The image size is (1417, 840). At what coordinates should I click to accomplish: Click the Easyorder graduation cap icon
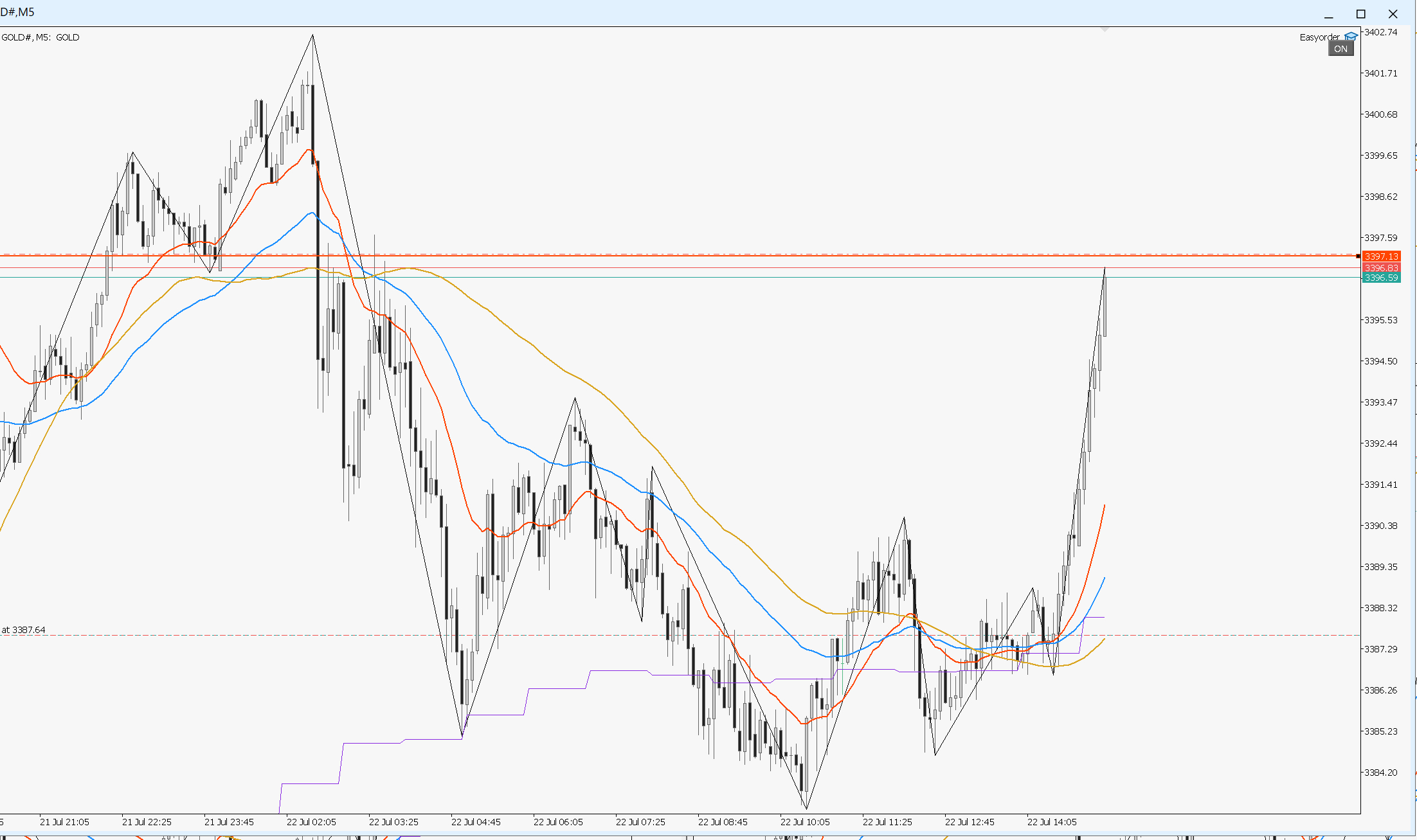pos(1351,37)
